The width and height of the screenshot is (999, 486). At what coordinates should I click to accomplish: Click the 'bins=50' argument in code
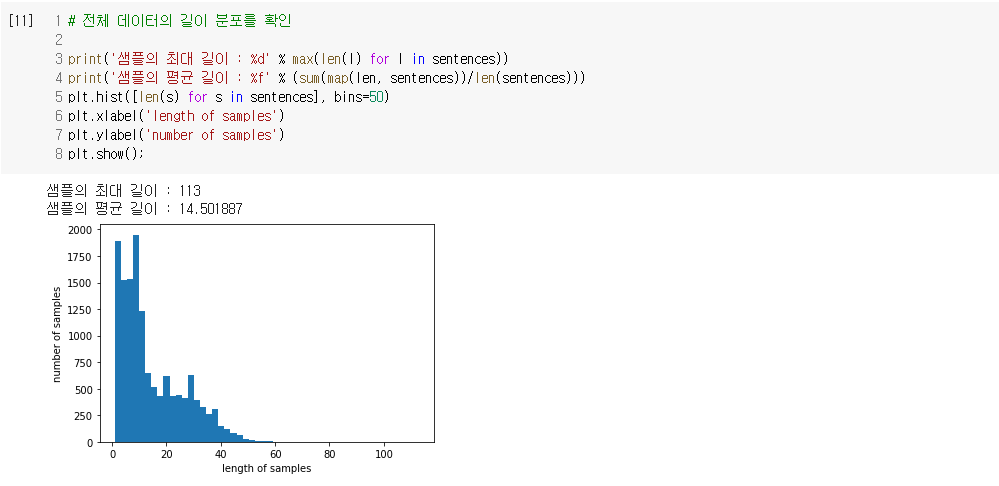point(358,97)
